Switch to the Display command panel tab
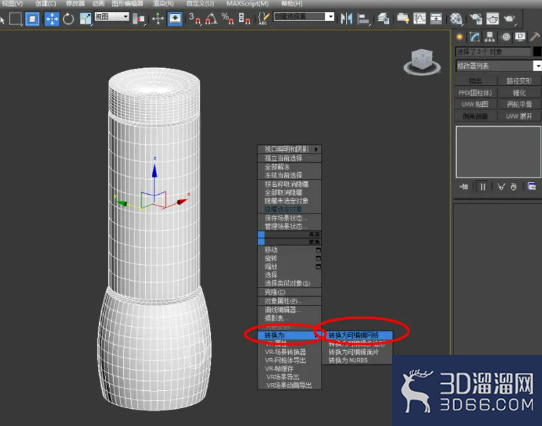Screen dimensions: 542x426 click(x=520, y=37)
